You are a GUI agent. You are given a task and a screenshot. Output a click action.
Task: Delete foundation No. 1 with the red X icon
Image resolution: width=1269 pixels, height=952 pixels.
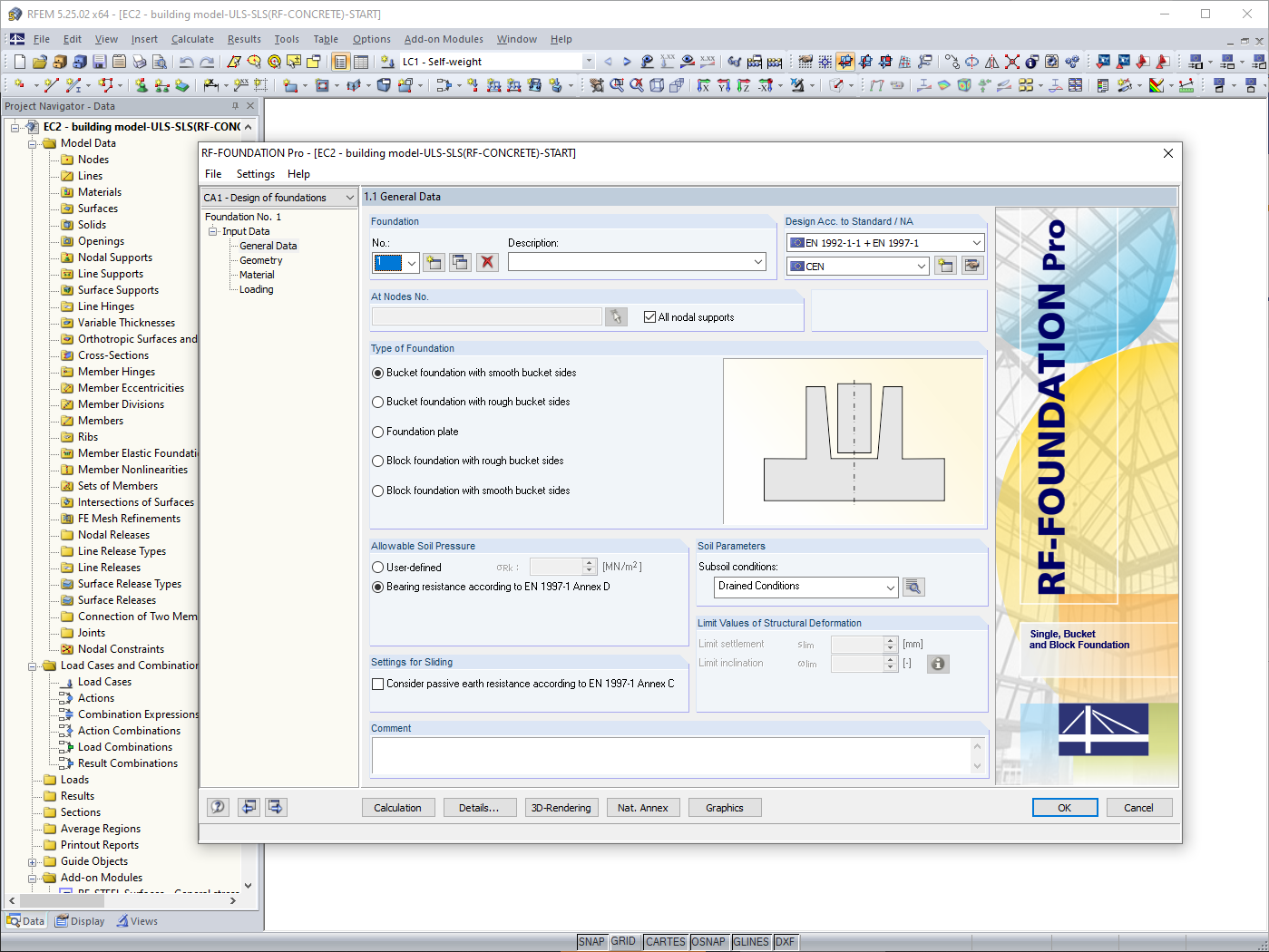click(x=487, y=261)
